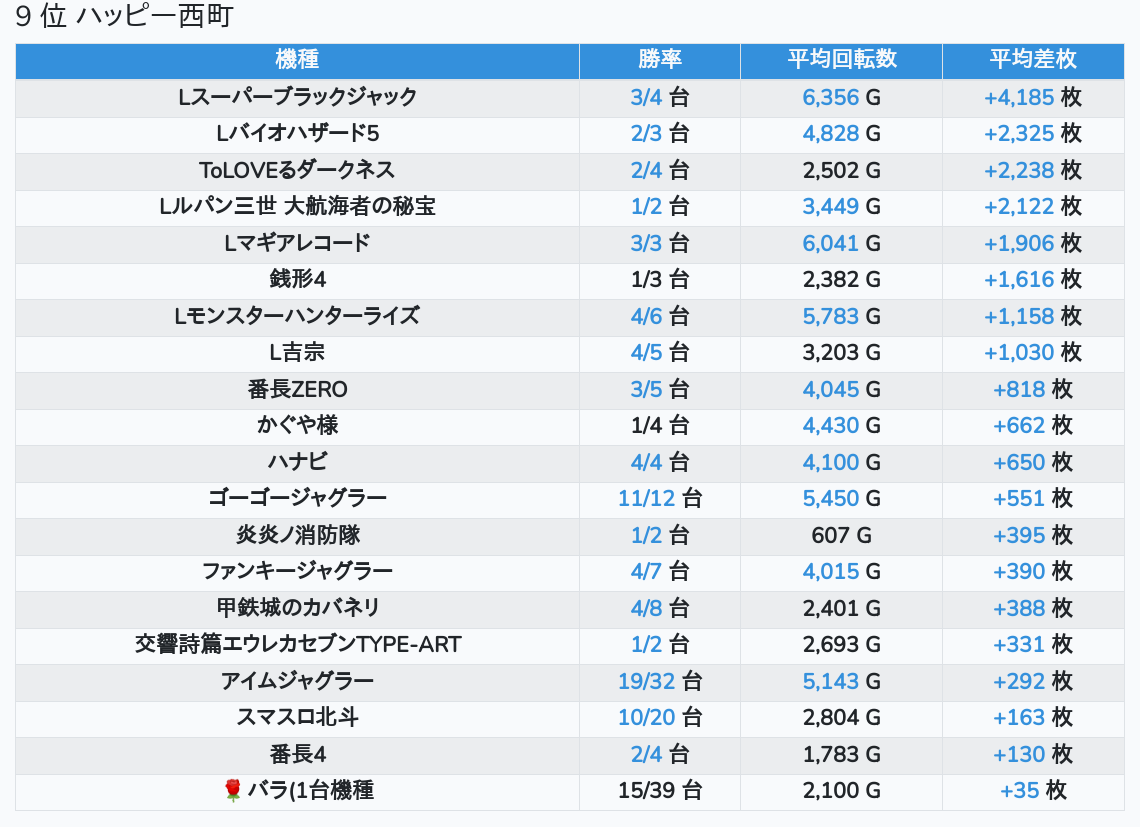Select the Lマギアレコード machine name
This screenshot has height=827, width=1140.
[297, 244]
